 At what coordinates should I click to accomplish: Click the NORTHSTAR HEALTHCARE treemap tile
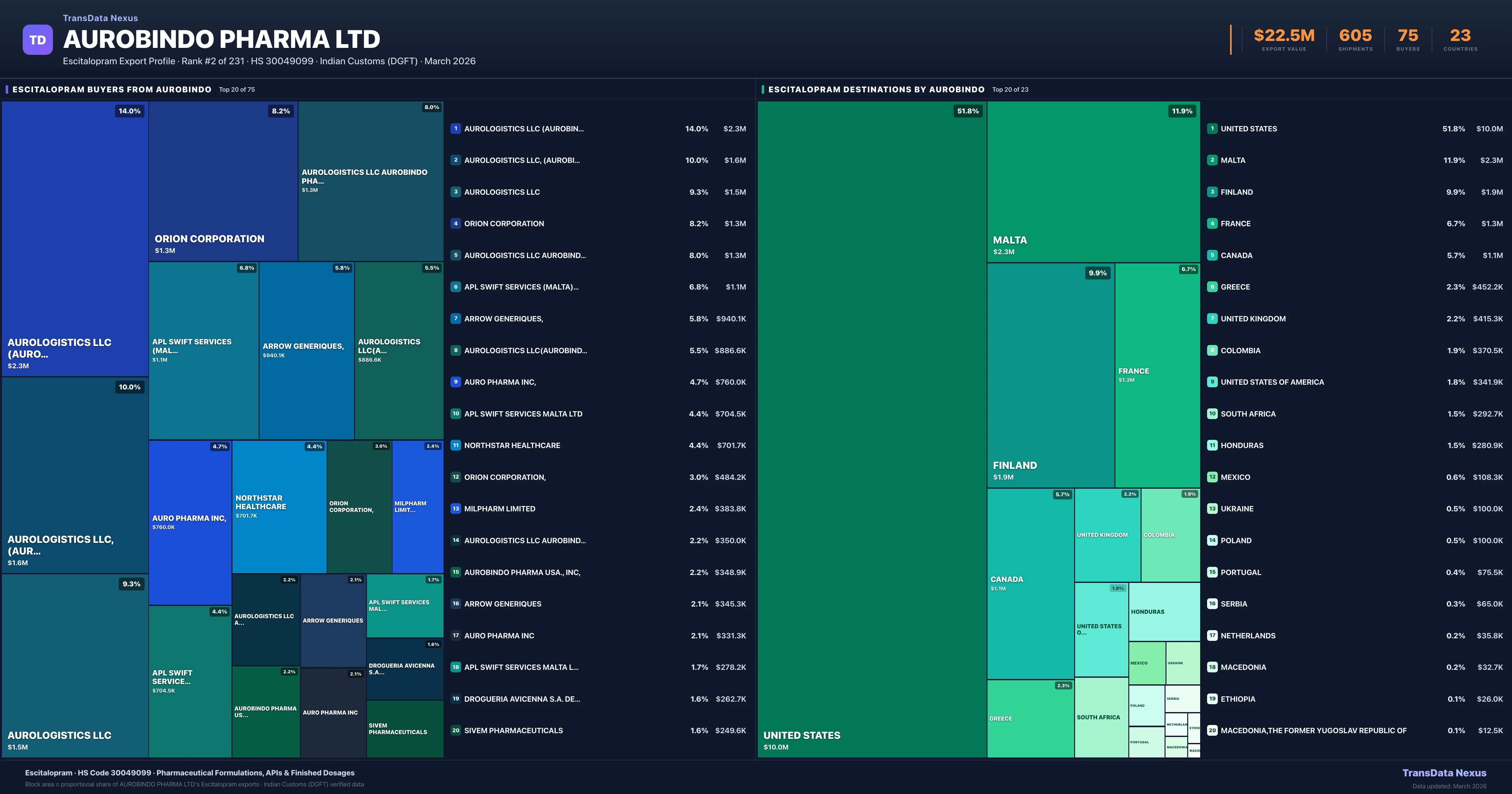point(279,506)
